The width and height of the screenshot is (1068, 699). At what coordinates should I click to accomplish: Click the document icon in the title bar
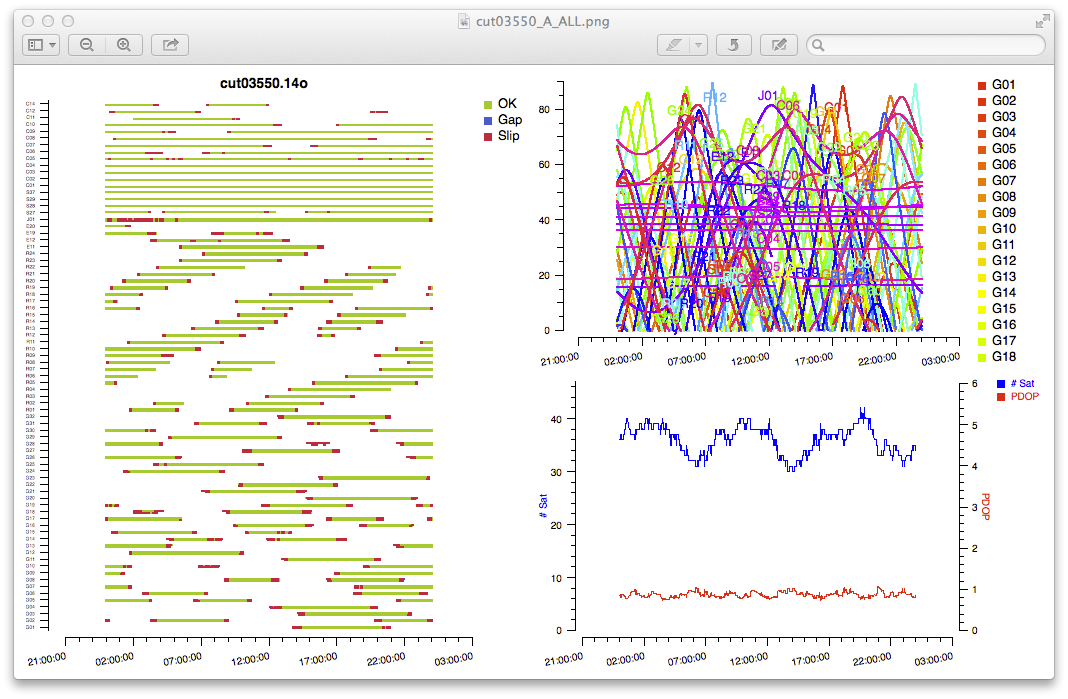click(x=463, y=21)
